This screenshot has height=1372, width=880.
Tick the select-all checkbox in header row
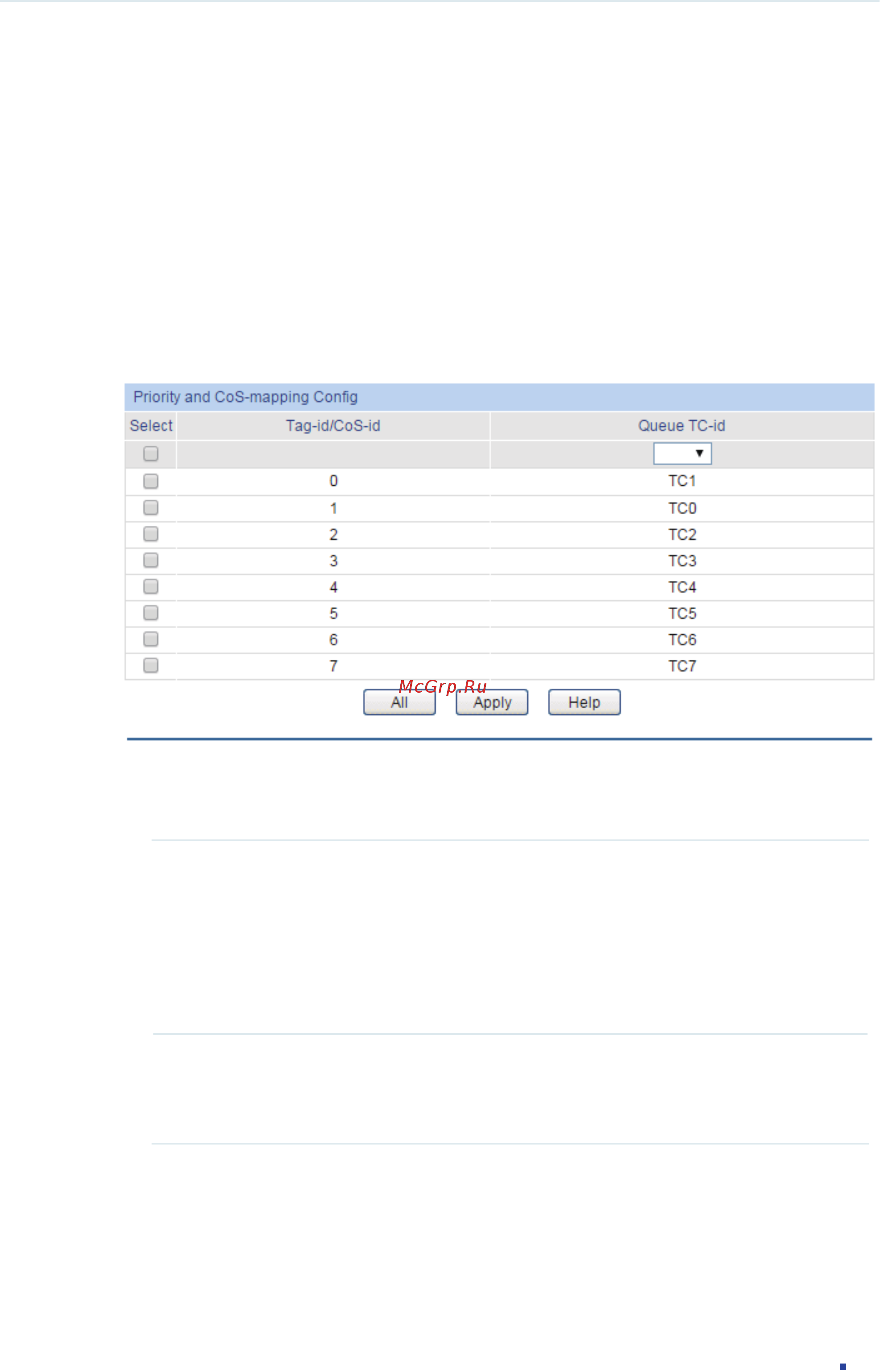151,454
